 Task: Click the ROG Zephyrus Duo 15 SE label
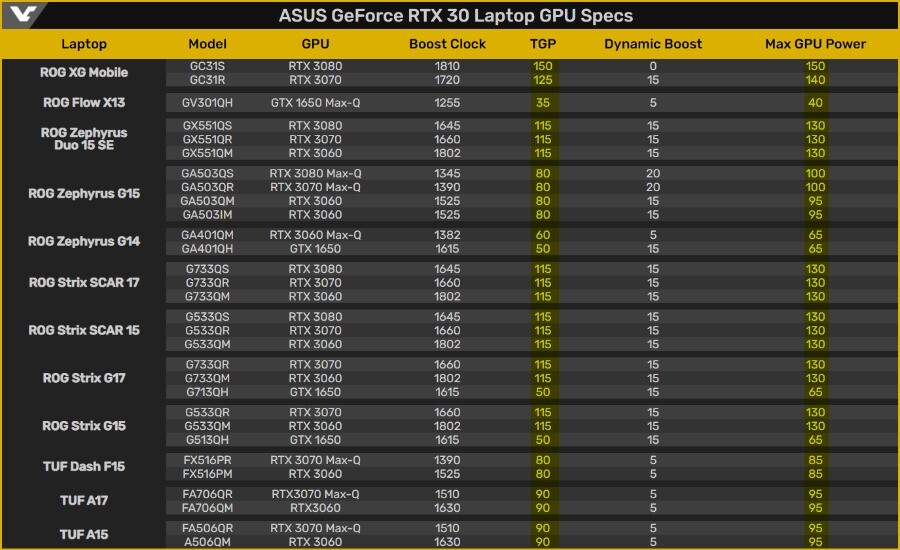[x=84, y=139]
